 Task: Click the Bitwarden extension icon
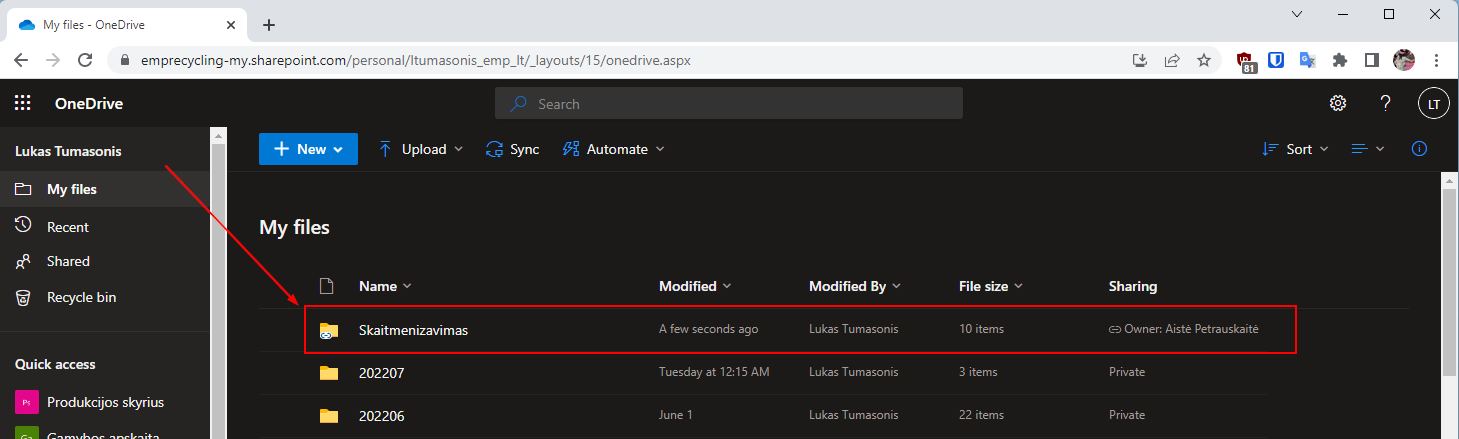(1276, 60)
